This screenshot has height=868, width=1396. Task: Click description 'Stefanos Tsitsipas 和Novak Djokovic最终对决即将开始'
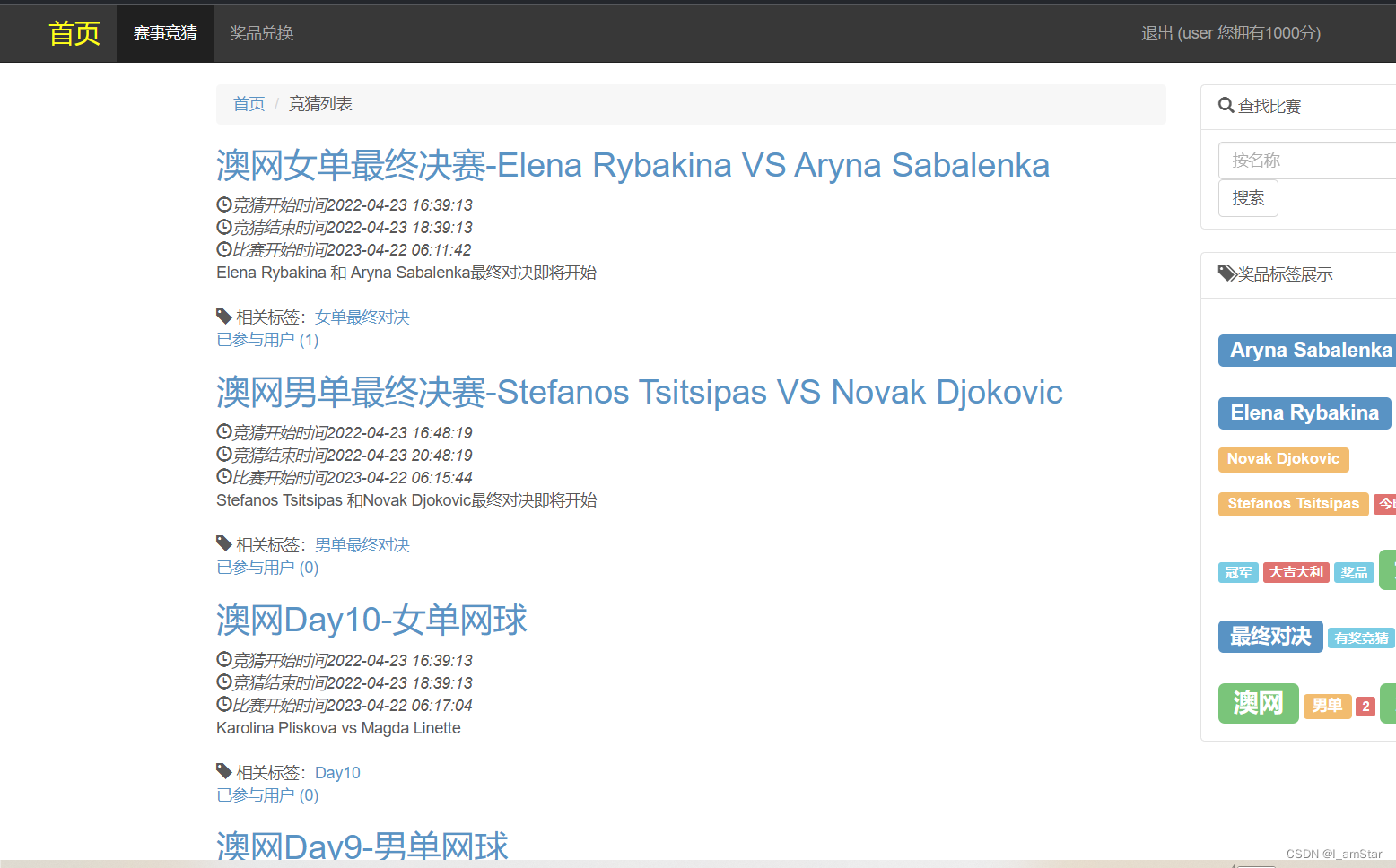[406, 500]
